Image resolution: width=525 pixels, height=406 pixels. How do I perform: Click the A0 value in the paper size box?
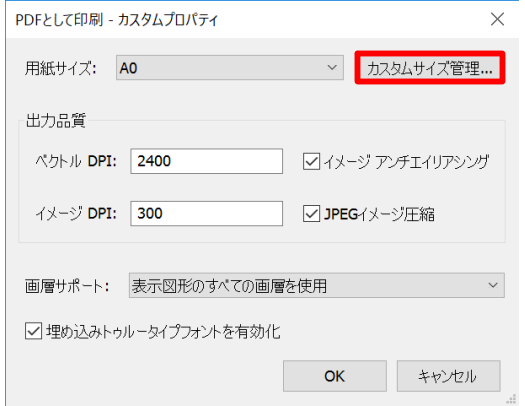click(x=129, y=68)
